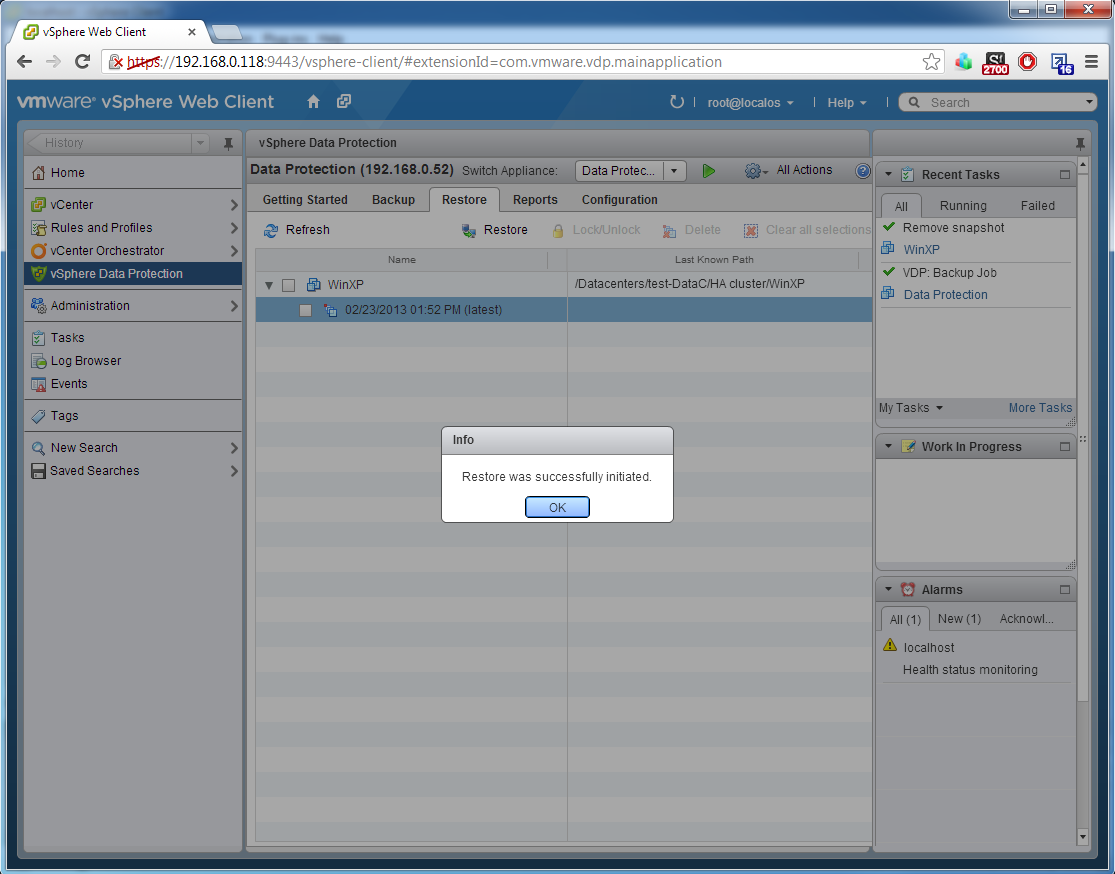Open Tags in navigator
The image size is (1115, 874).
133,415
